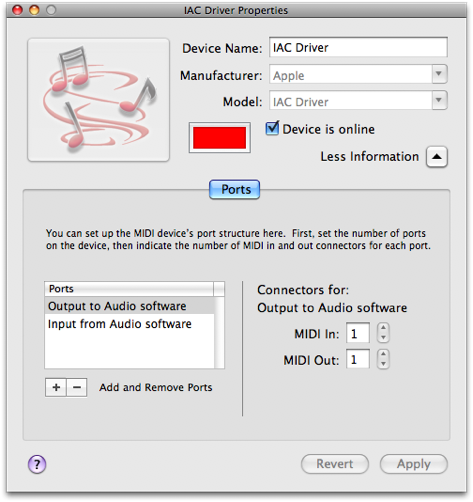
Task: Click the Device Name text field
Action: tap(358, 47)
